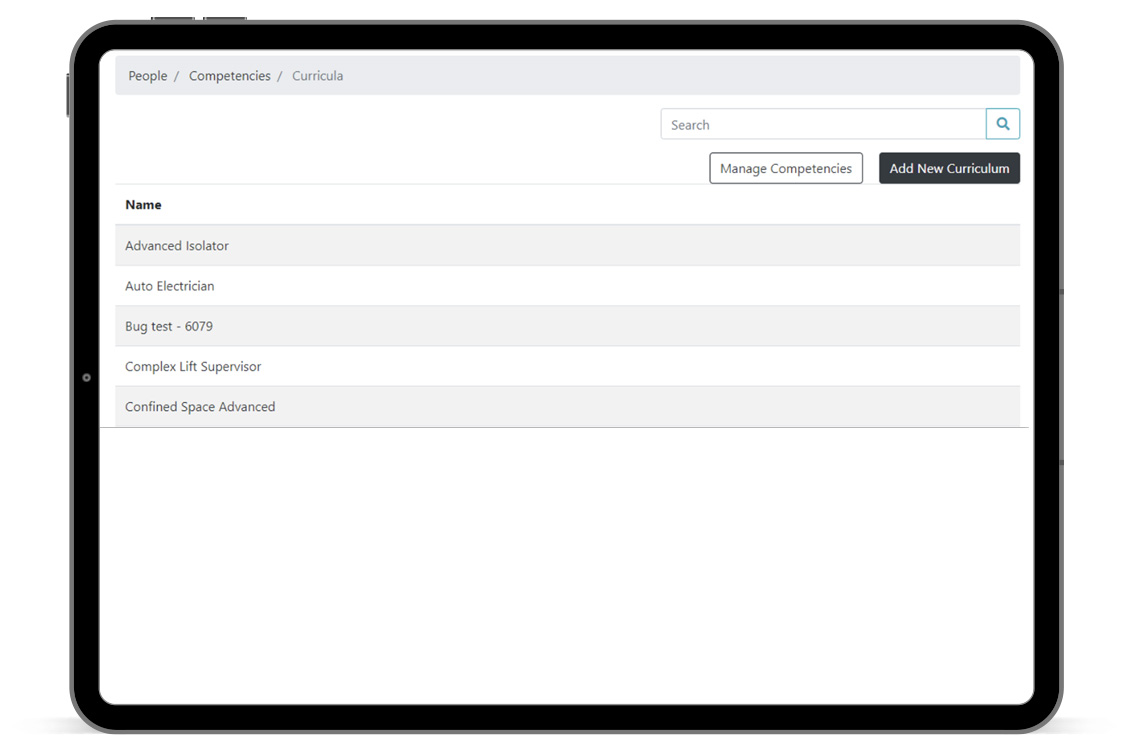Open the Advanced Isolator curriculum row
1134x751 pixels.
567,245
